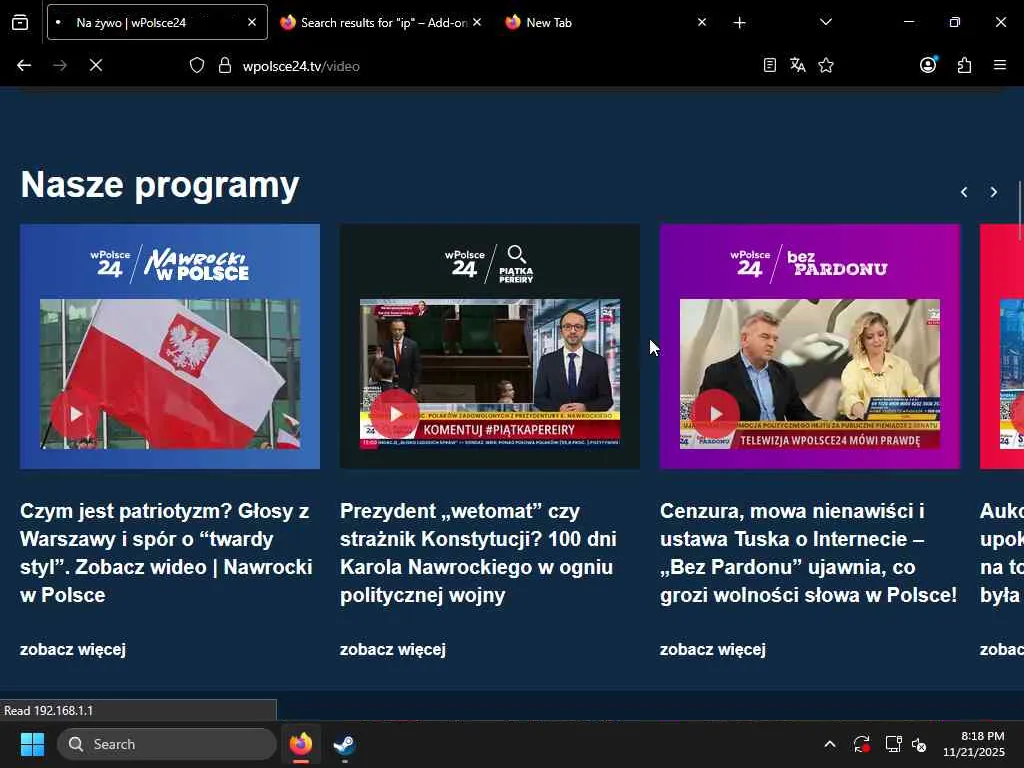
Task: Open a new tab with plus button
Action: point(739,23)
